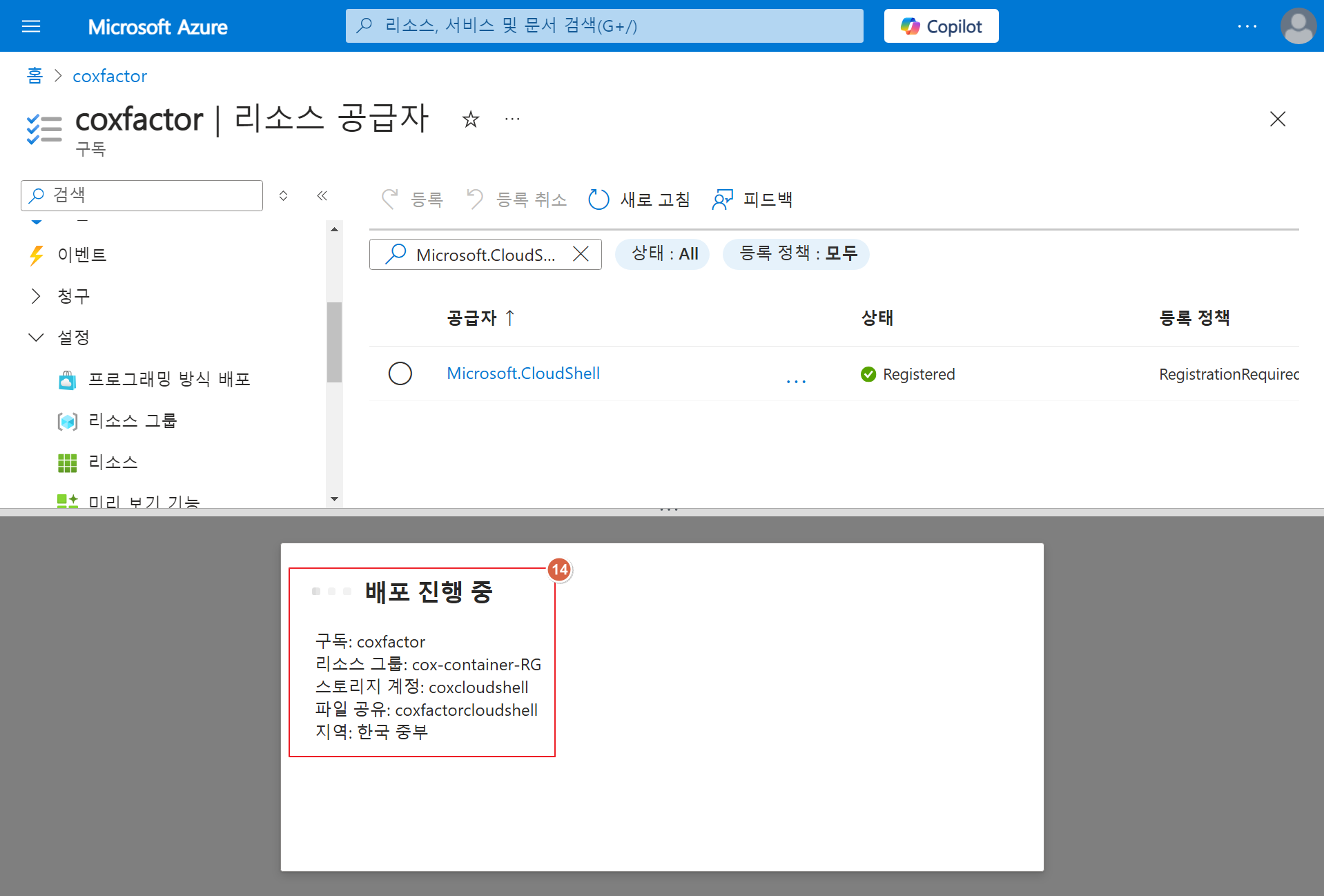Open the Copilot assistant

941,26
